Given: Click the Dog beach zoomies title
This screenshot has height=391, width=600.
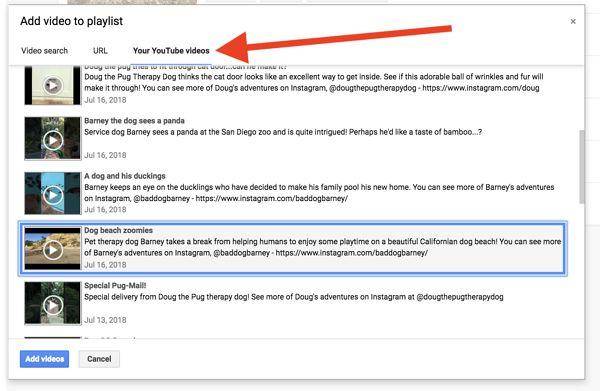Looking at the screenshot, I should click(x=118, y=230).
